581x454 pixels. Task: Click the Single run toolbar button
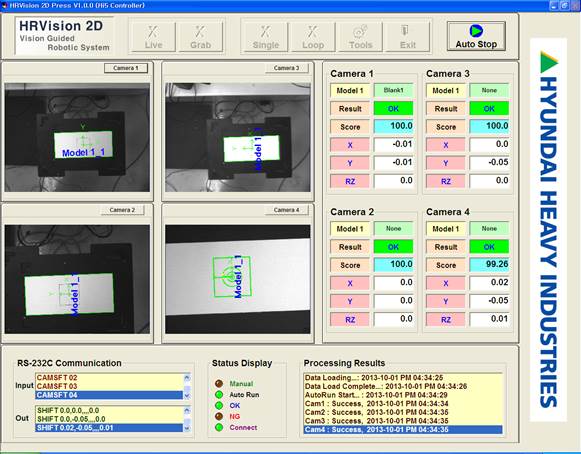(x=265, y=37)
